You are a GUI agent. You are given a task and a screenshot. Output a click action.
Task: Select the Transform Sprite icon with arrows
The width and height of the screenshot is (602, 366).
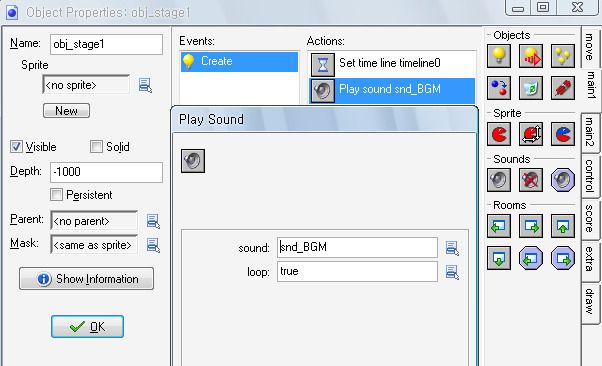[531, 134]
